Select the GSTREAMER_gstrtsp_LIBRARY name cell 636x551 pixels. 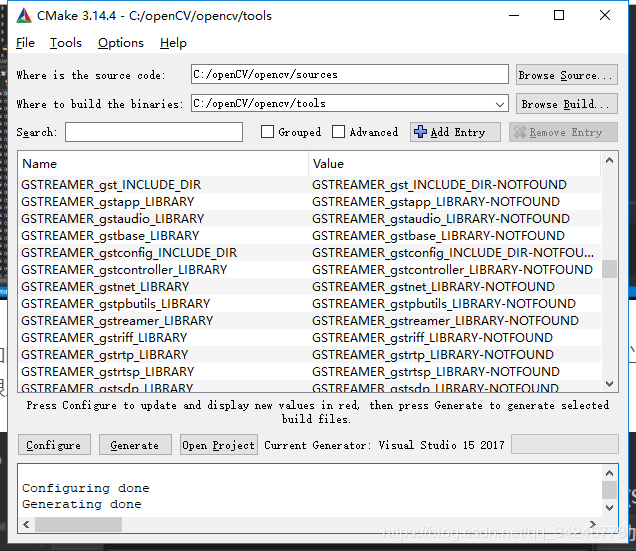tap(163, 372)
